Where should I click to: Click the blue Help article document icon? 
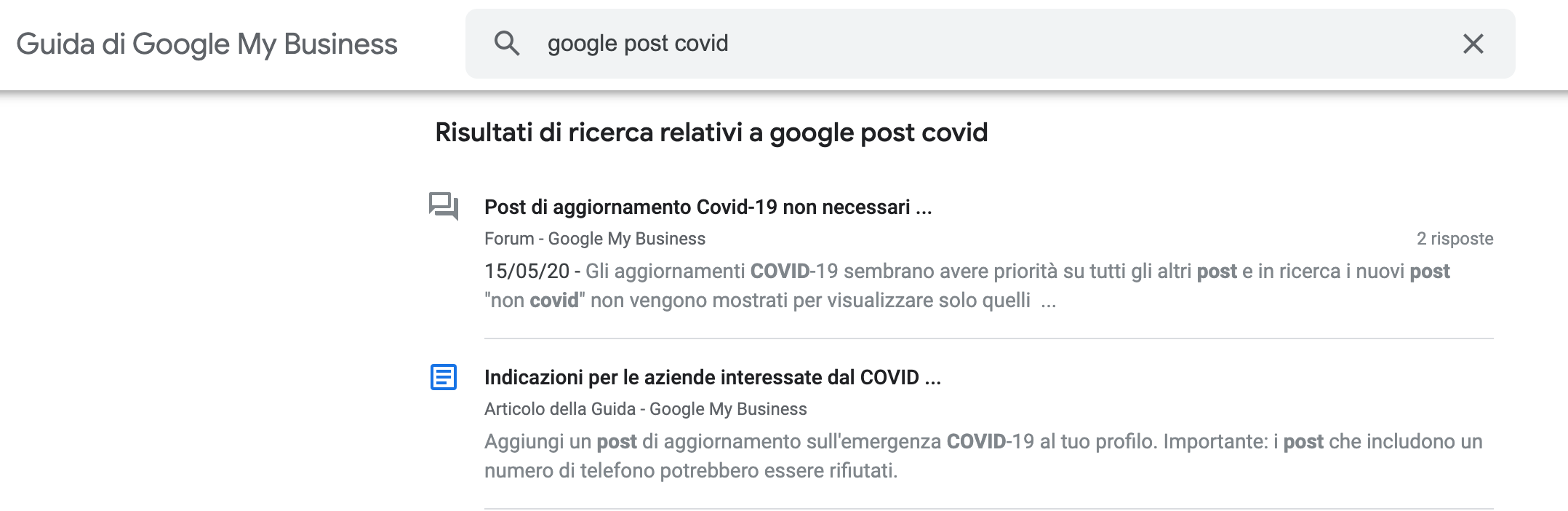[443, 377]
